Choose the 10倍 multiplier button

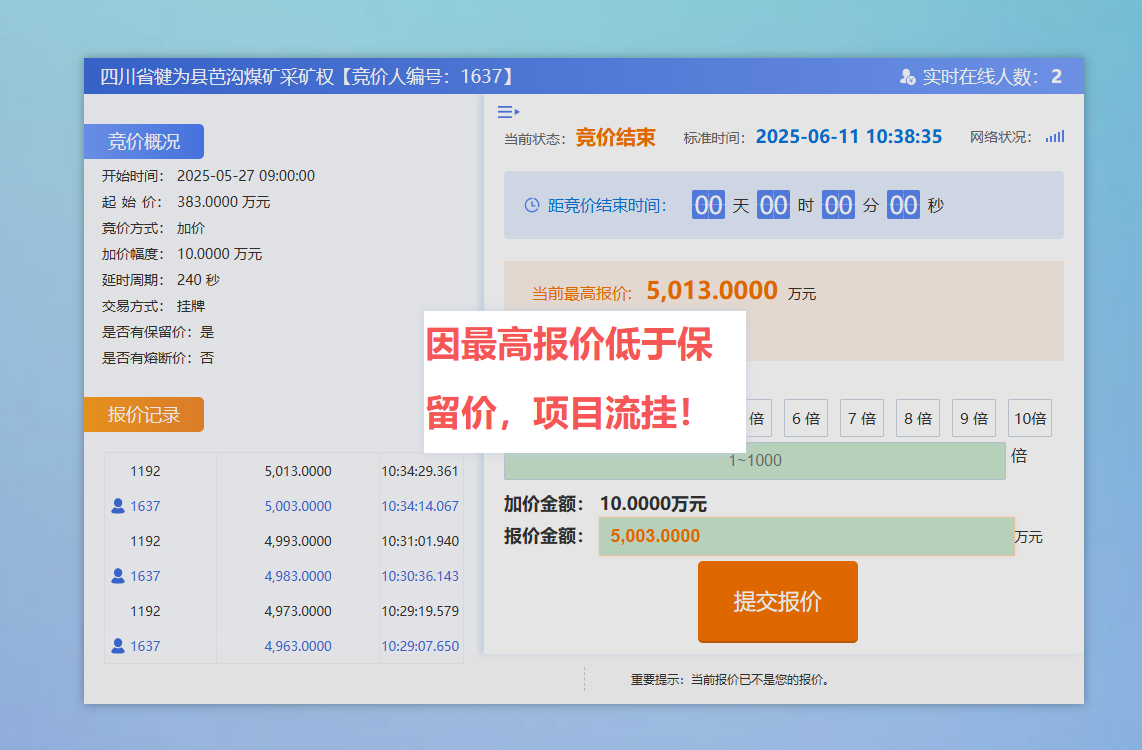click(1029, 418)
